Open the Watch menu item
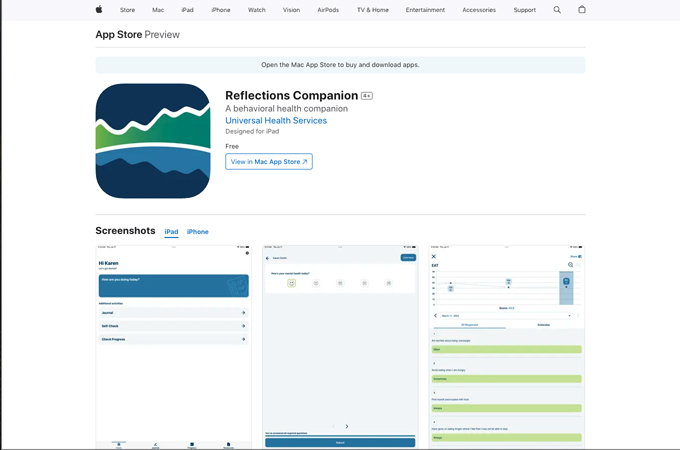The width and height of the screenshot is (680, 450). tap(257, 10)
